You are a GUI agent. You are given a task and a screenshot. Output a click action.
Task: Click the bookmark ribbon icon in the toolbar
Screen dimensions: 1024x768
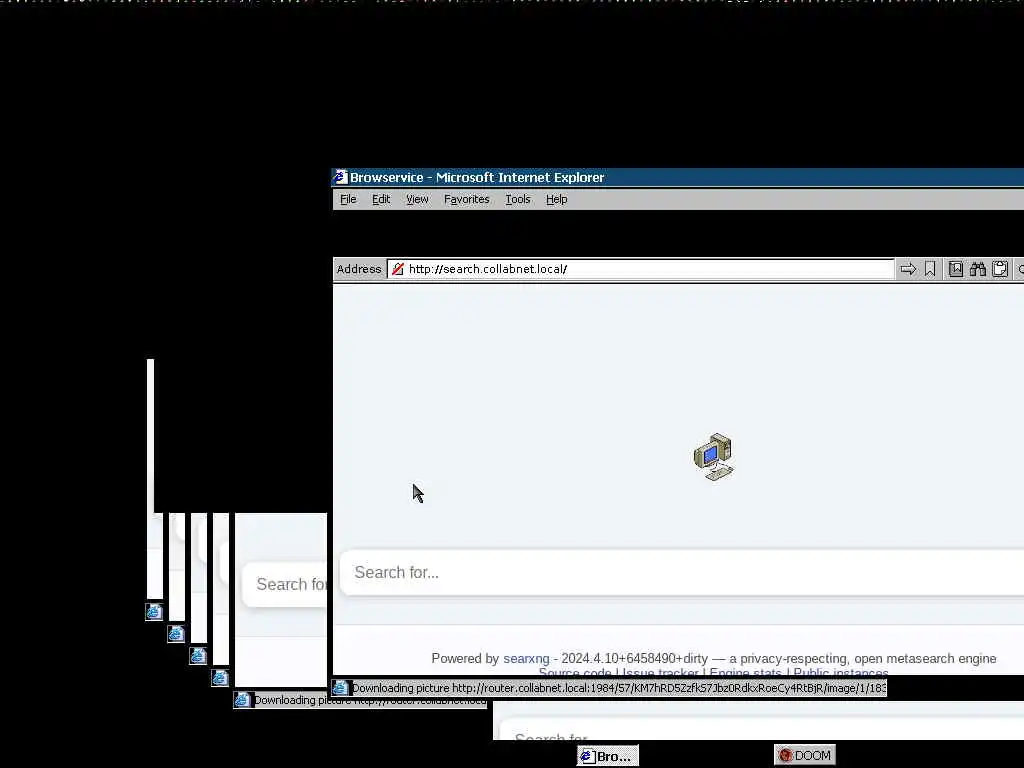pyautogui.click(x=930, y=269)
